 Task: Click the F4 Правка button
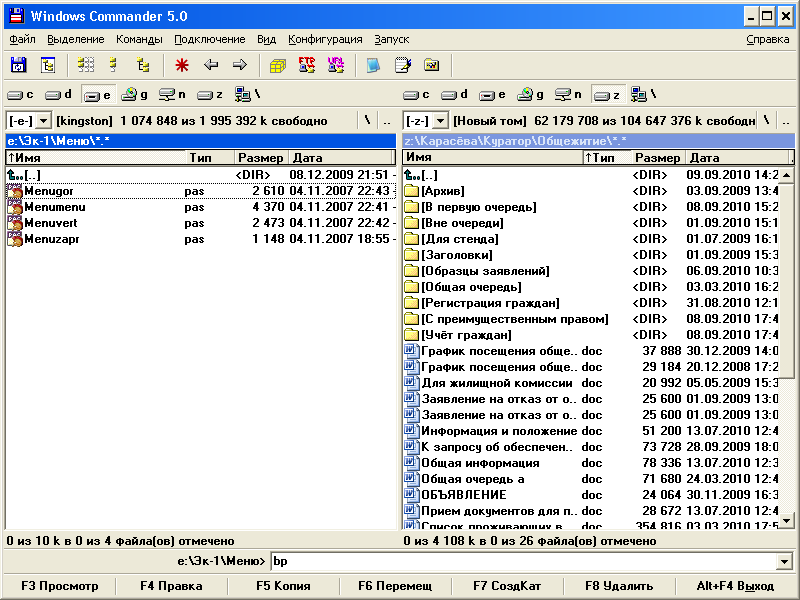(171, 586)
